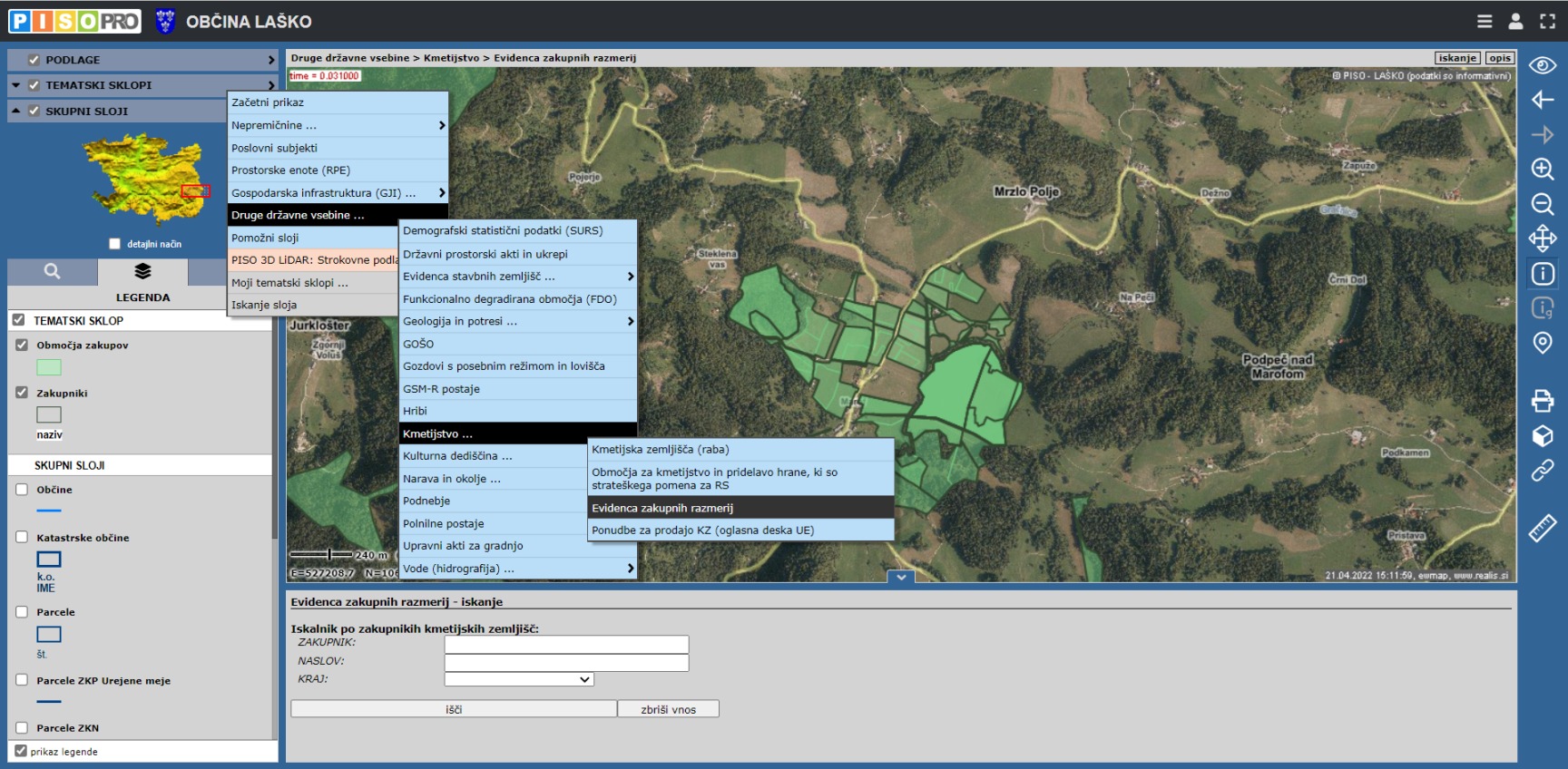This screenshot has width=1568, height=769.
Task: Uncheck the Zakupniki layer
Action: [22, 393]
